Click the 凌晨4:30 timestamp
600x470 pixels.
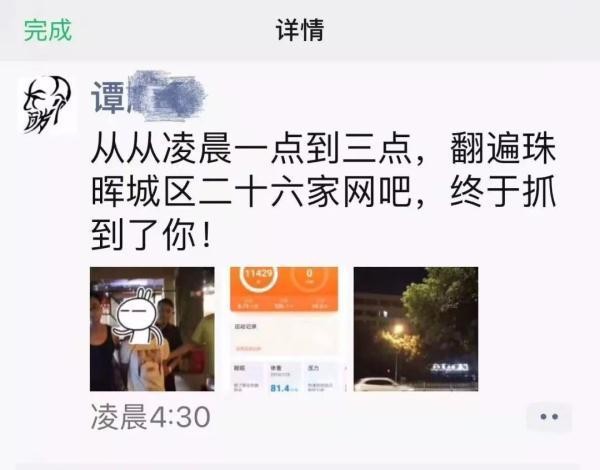click(x=151, y=417)
